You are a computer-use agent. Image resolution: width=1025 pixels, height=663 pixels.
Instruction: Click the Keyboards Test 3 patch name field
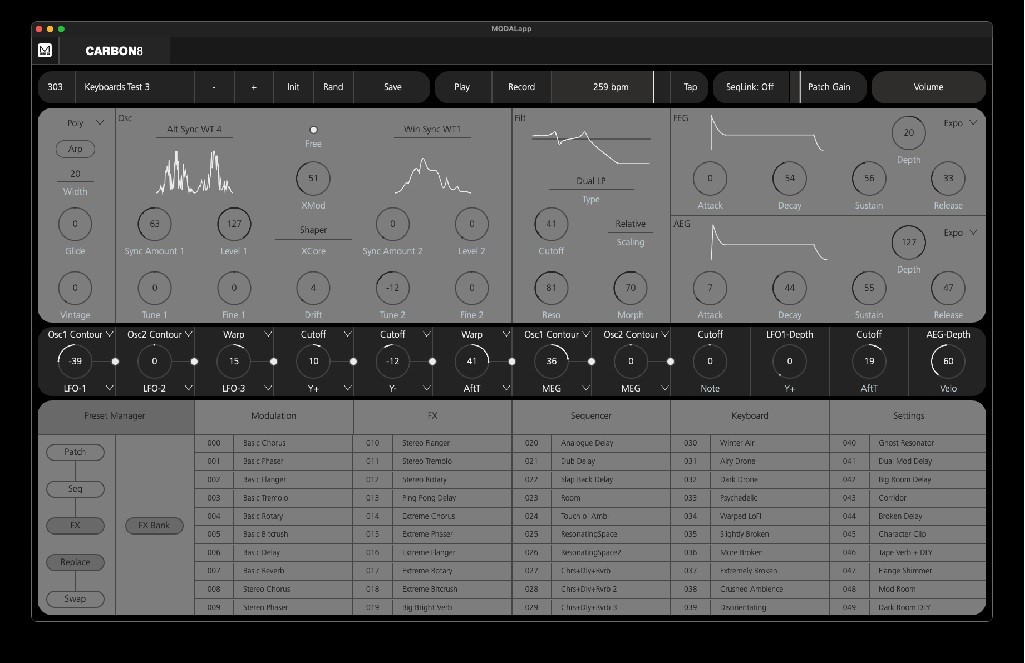[x=135, y=87]
